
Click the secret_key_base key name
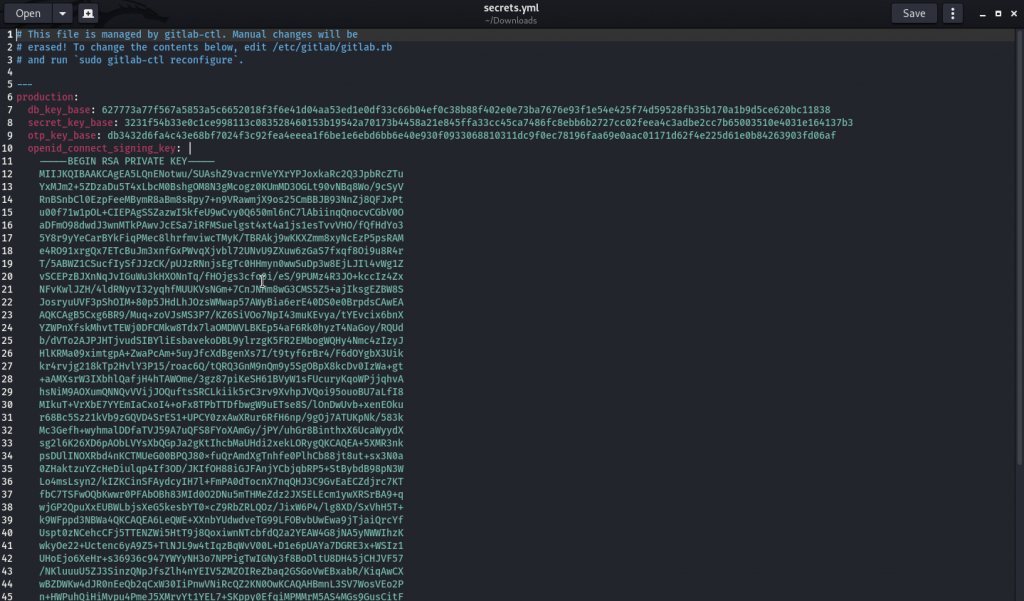pyautogui.click(x=71, y=122)
